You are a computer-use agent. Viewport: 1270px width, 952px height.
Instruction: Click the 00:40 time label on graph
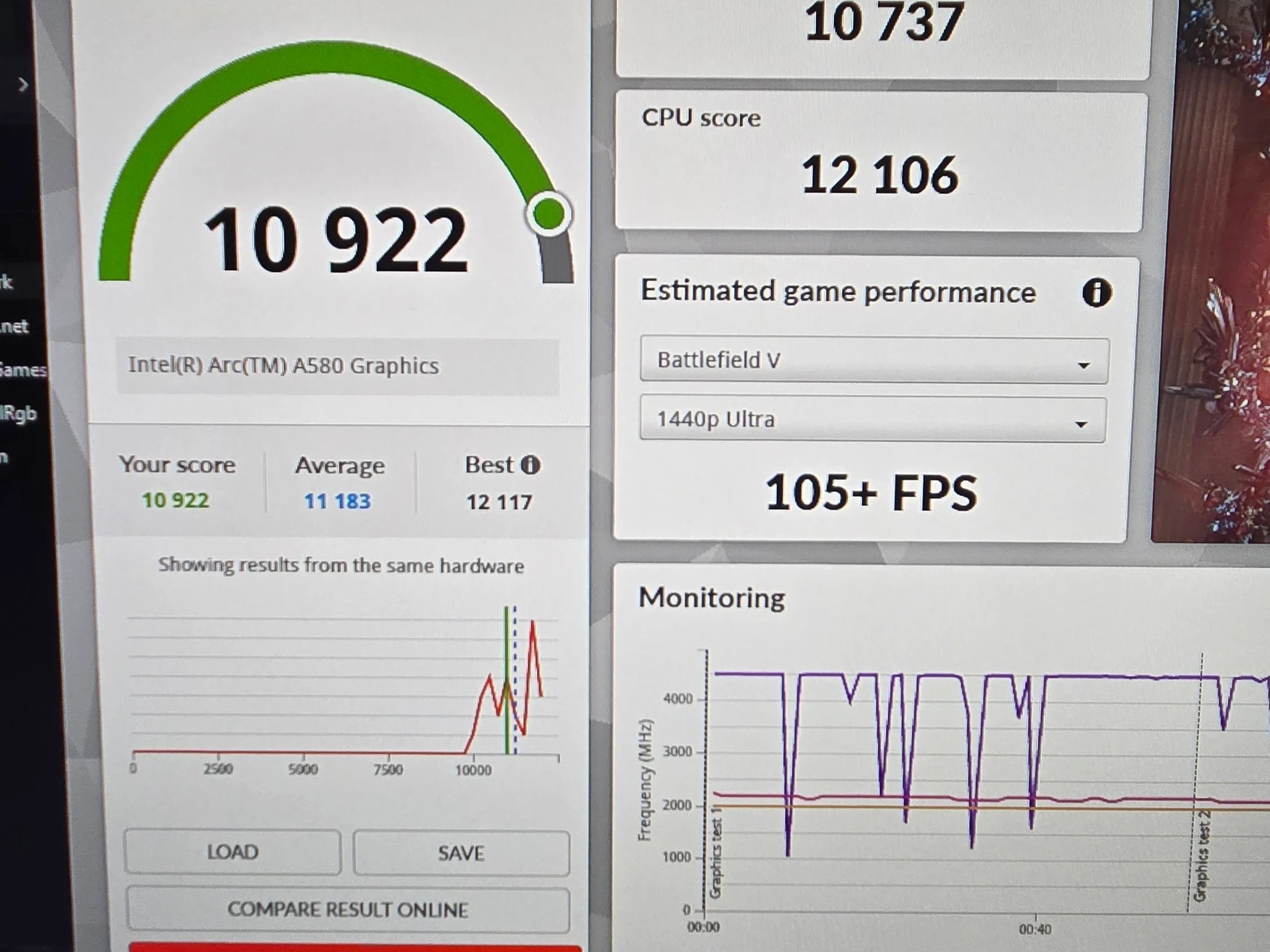click(x=1035, y=929)
